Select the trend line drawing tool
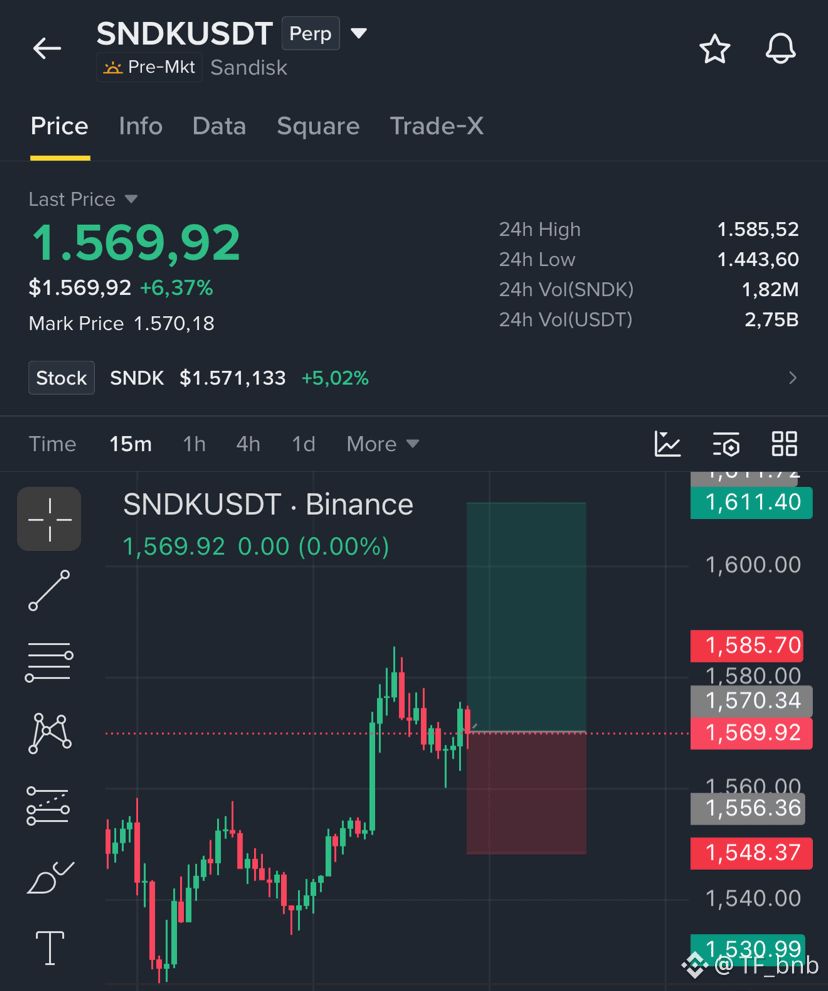 click(49, 590)
